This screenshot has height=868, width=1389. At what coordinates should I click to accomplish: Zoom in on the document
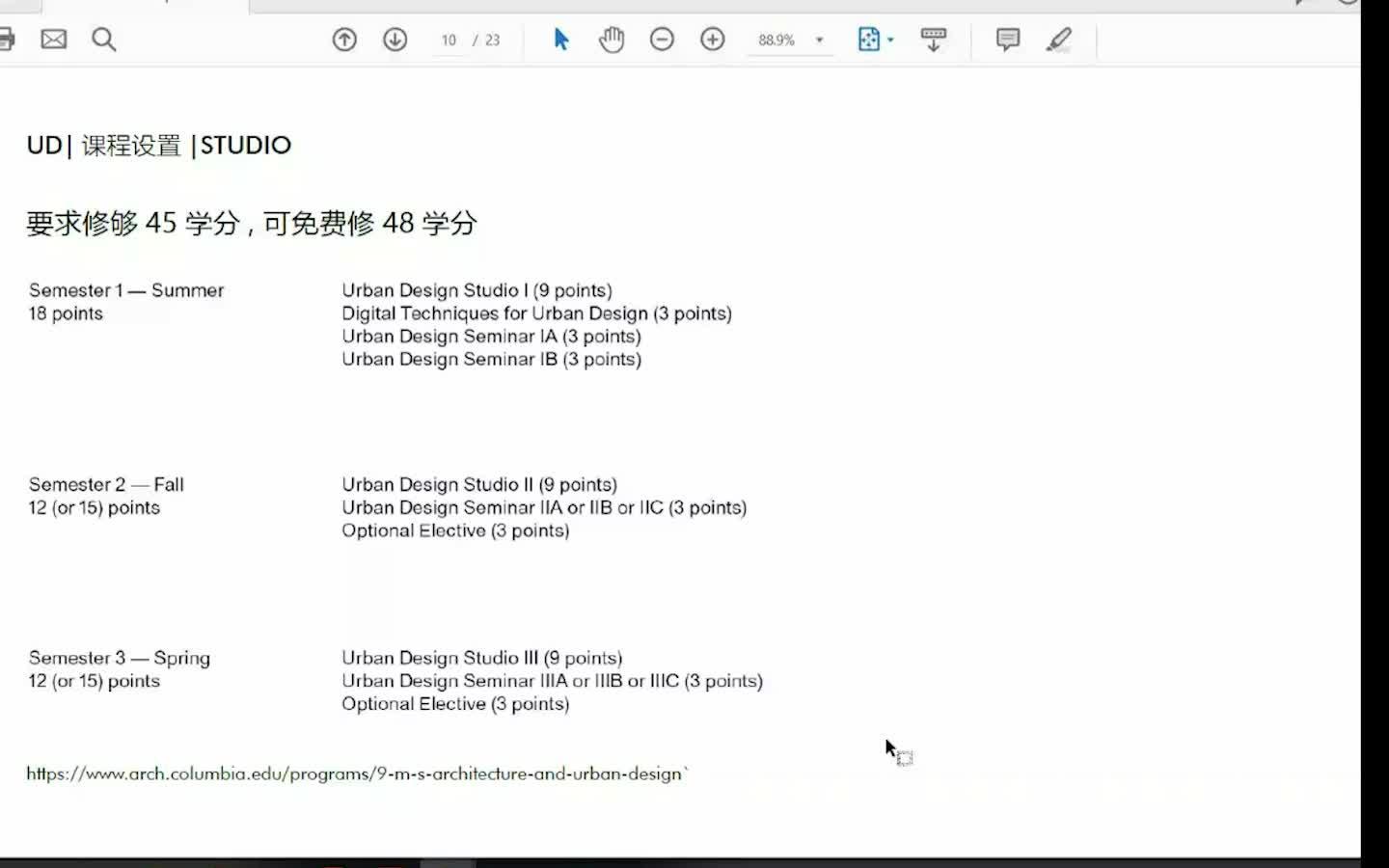pyautogui.click(x=712, y=40)
